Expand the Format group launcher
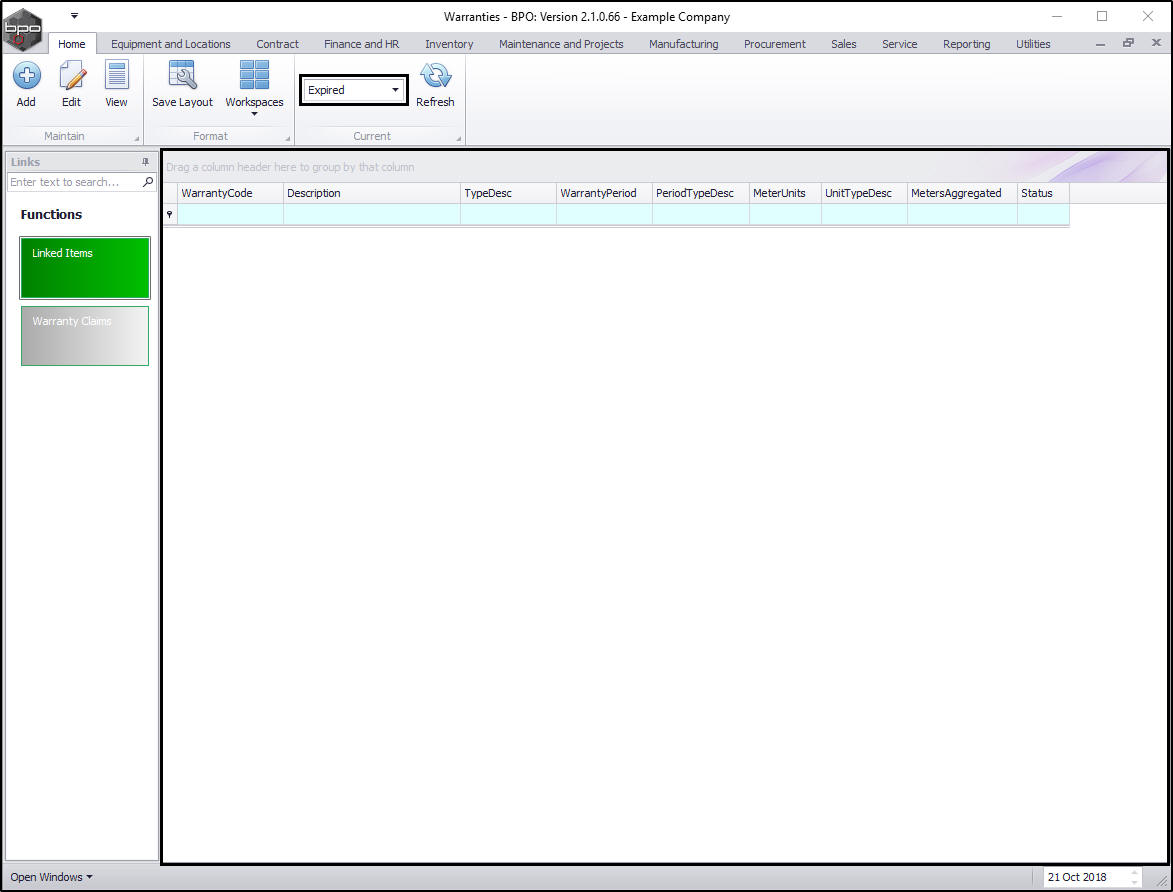The image size is (1173, 892). [288, 138]
